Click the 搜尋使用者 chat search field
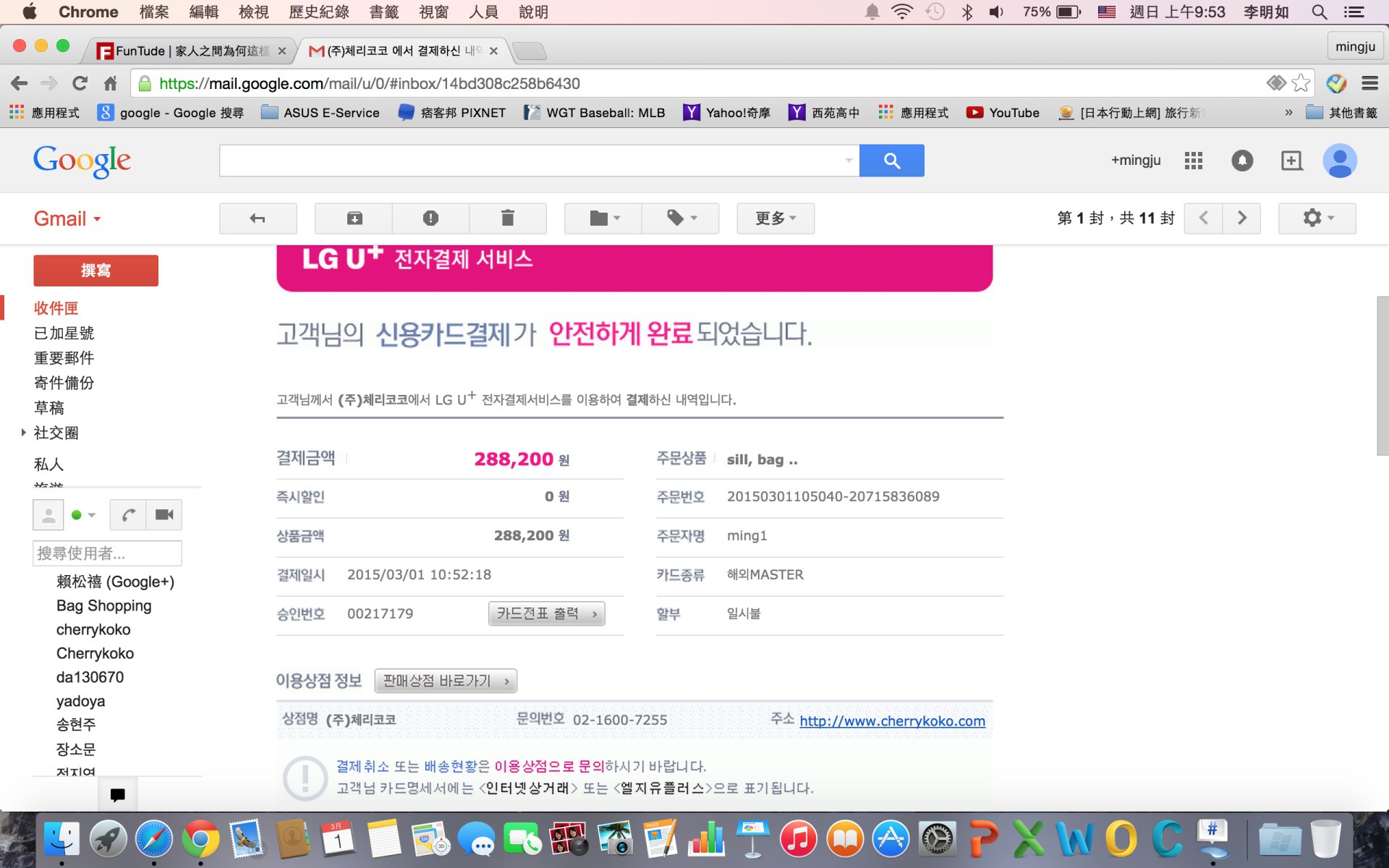This screenshot has height=868, width=1389. click(x=107, y=553)
